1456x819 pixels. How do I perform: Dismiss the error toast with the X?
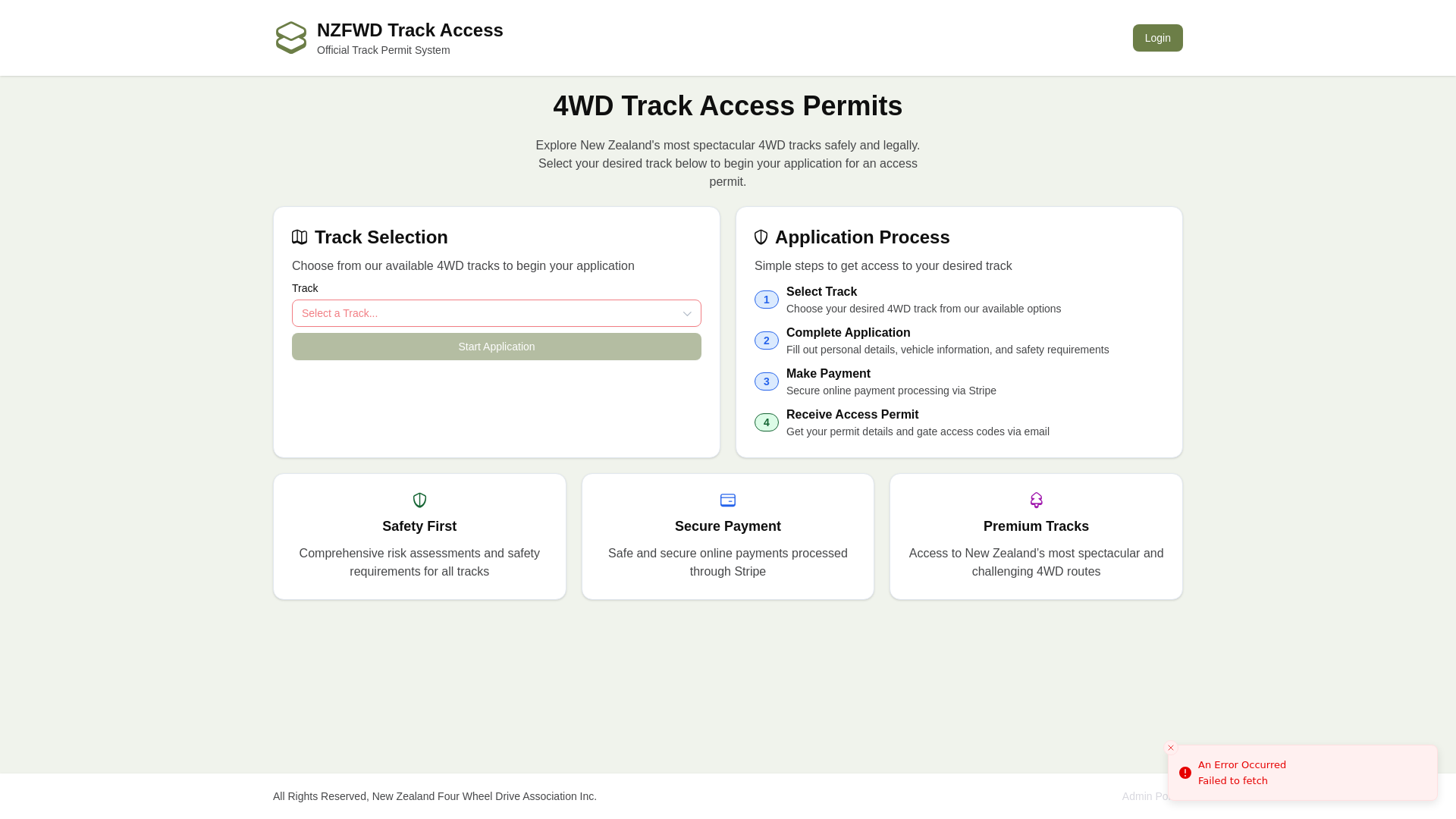(1171, 748)
